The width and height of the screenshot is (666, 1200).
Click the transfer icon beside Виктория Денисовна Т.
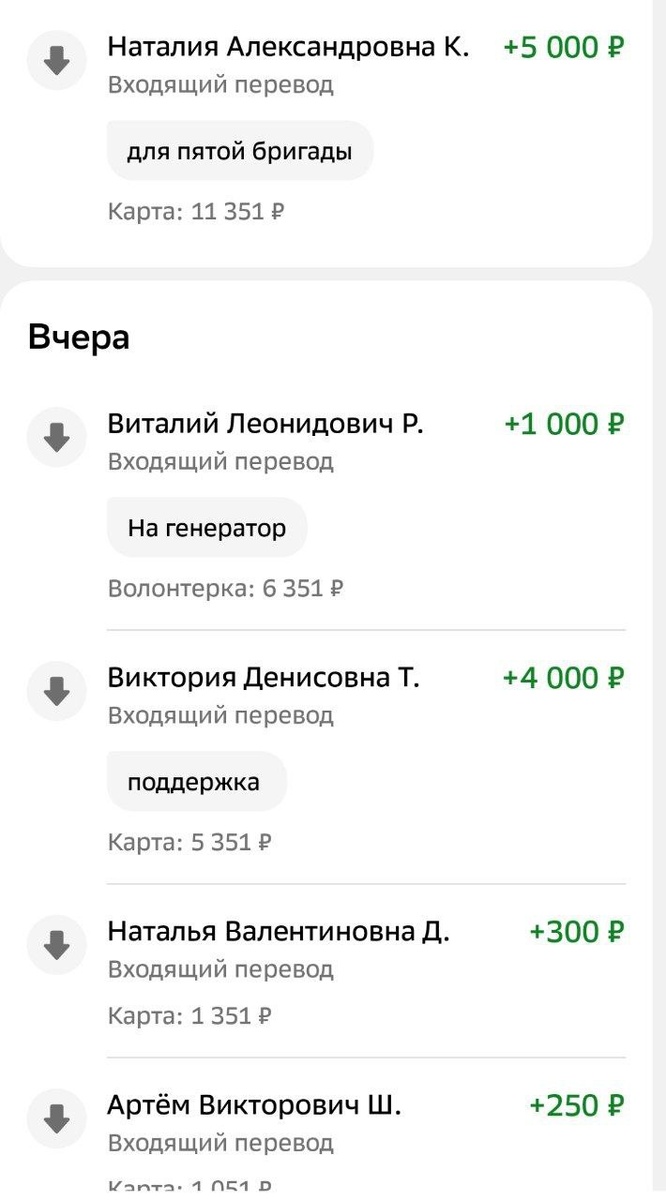pos(56,690)
